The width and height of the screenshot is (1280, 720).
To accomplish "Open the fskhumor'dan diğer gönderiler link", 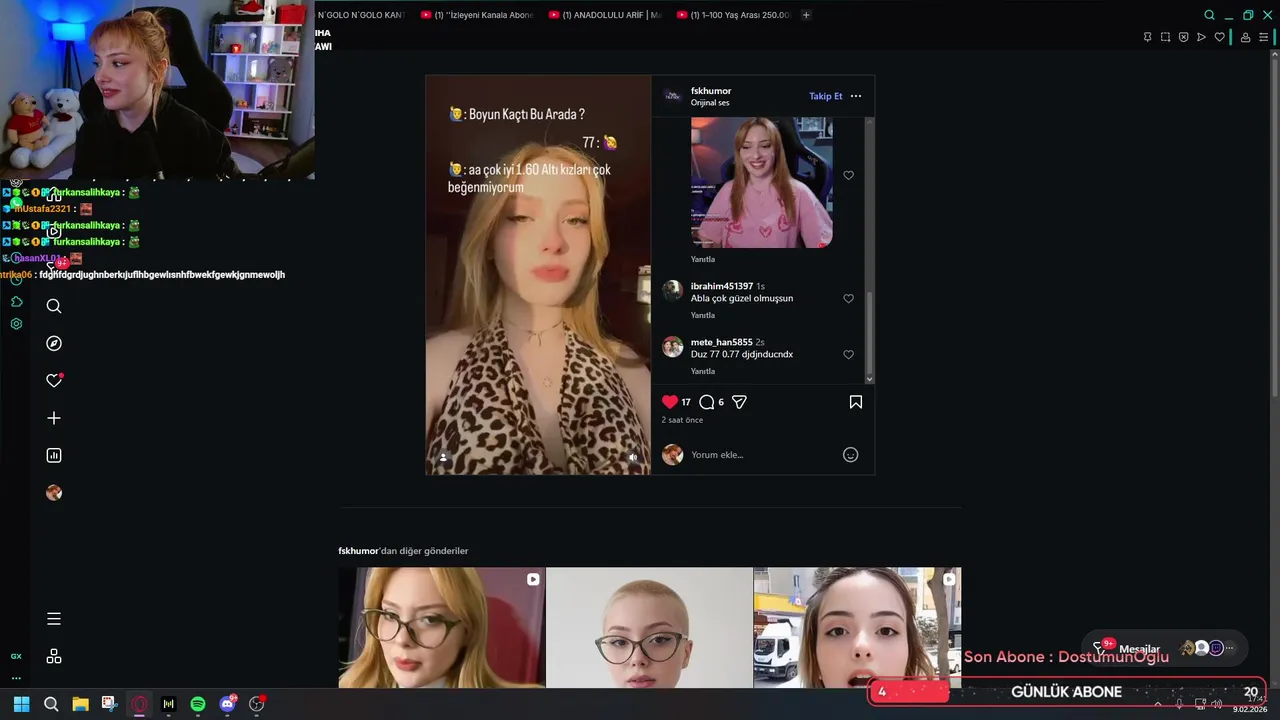I will pos(403,551).
